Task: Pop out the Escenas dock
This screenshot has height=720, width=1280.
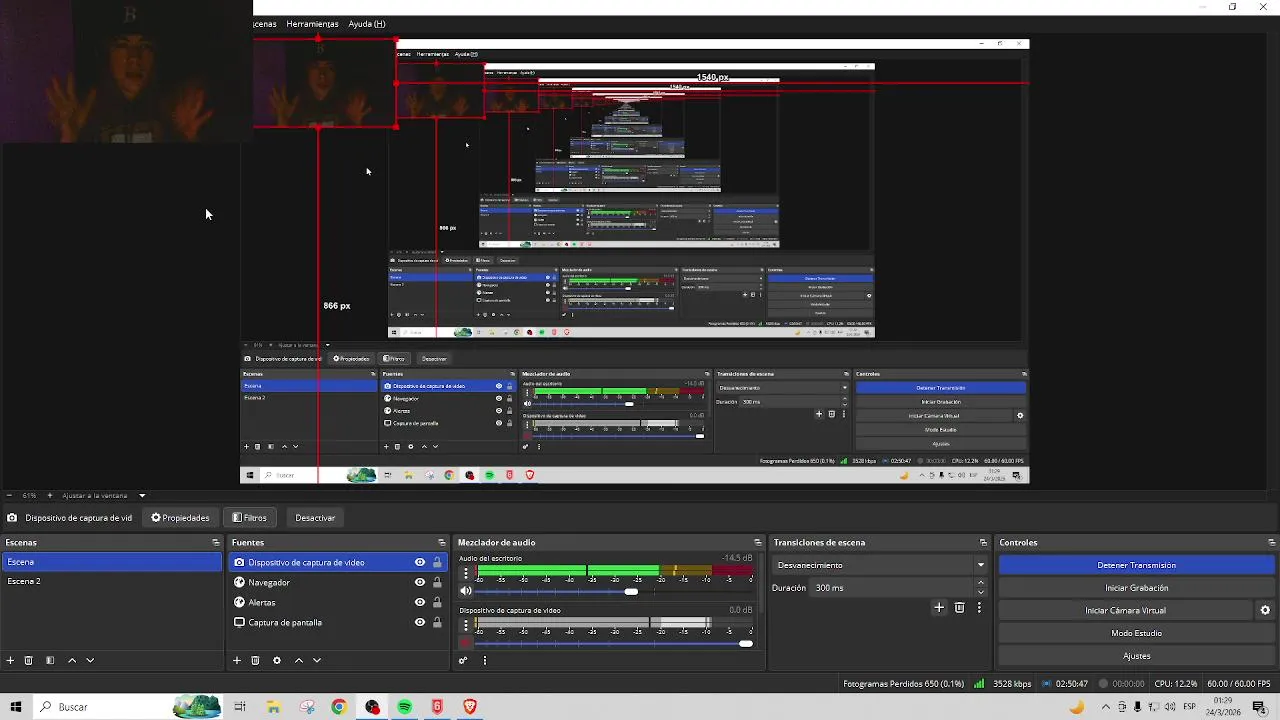Action: coord(216,543)
